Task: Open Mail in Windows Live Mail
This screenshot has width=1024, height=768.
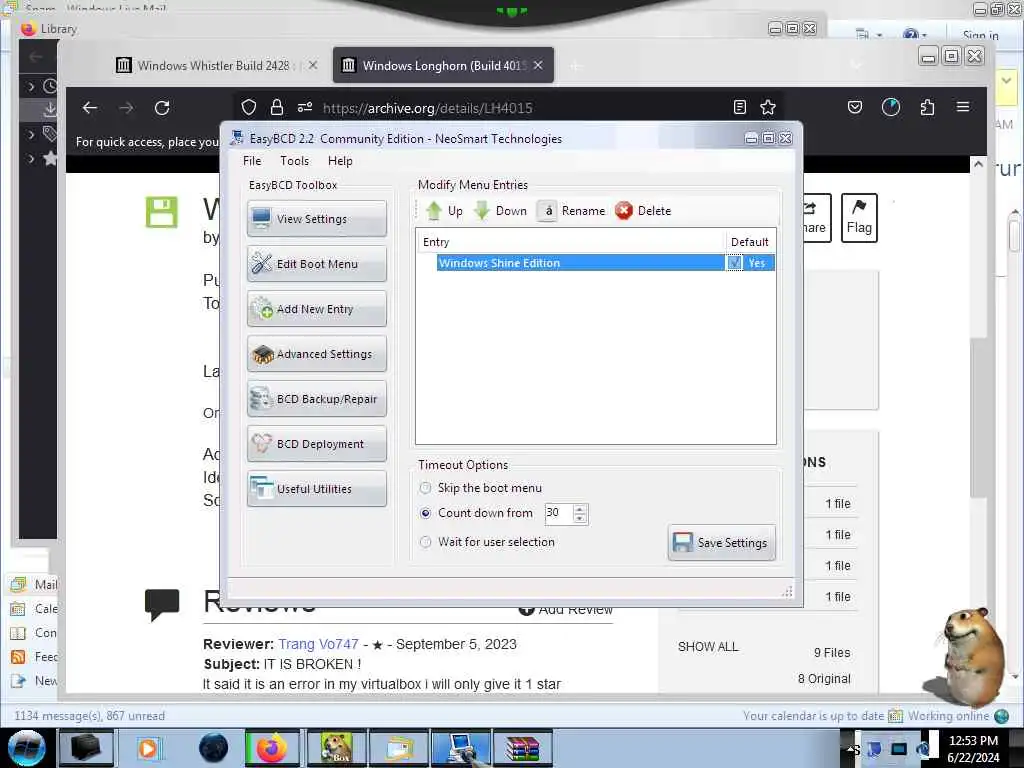Action: (x=35, y=584)
